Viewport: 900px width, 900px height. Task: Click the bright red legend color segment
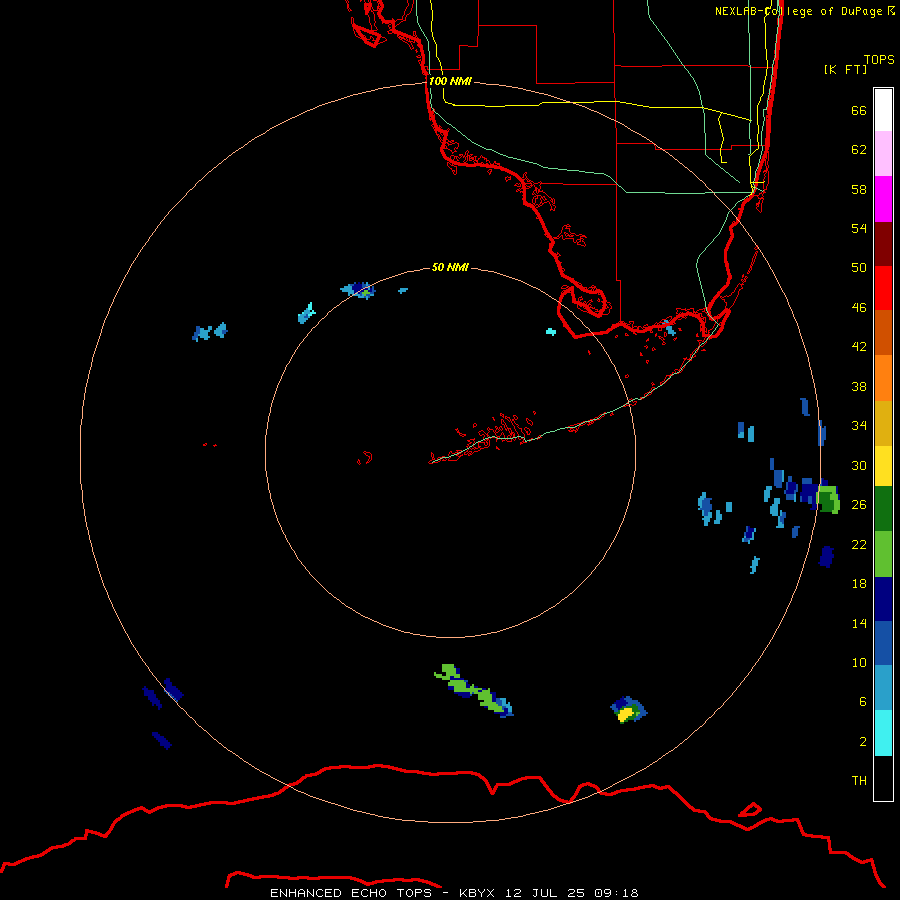click(x=883, y=288)
